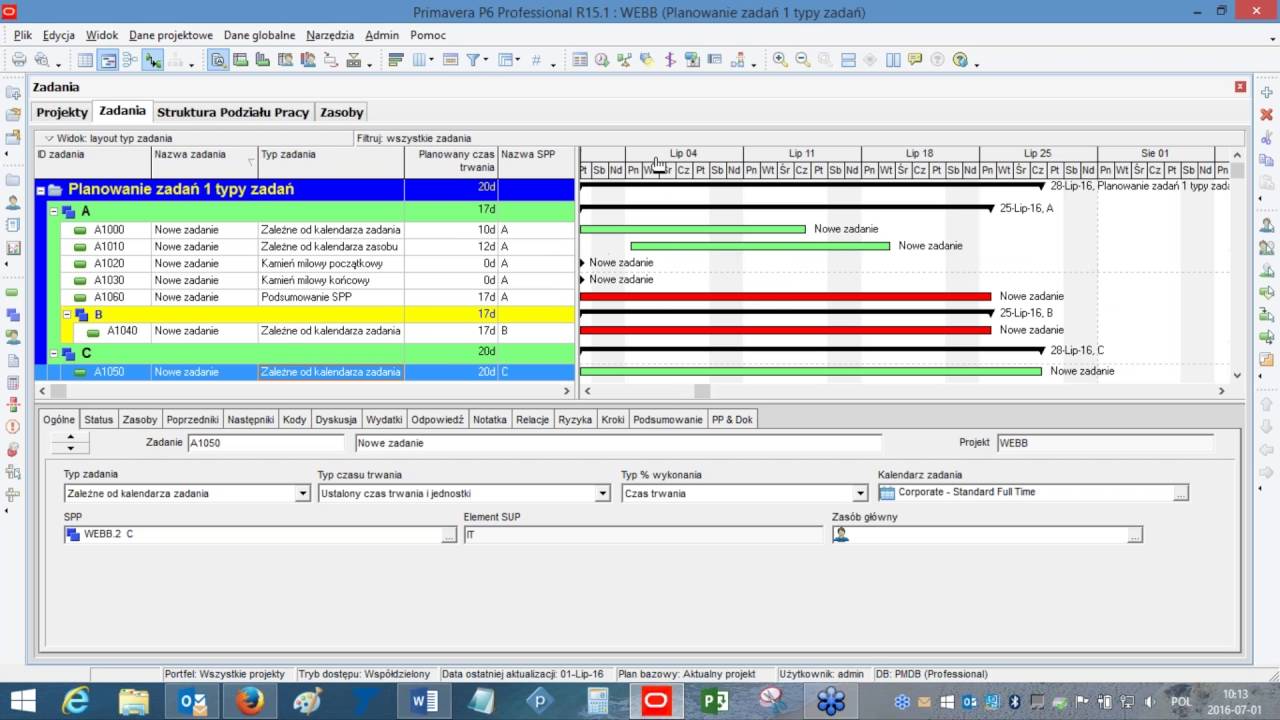Open the Następniki details tab
The image size is (1280, 720).
250,419
